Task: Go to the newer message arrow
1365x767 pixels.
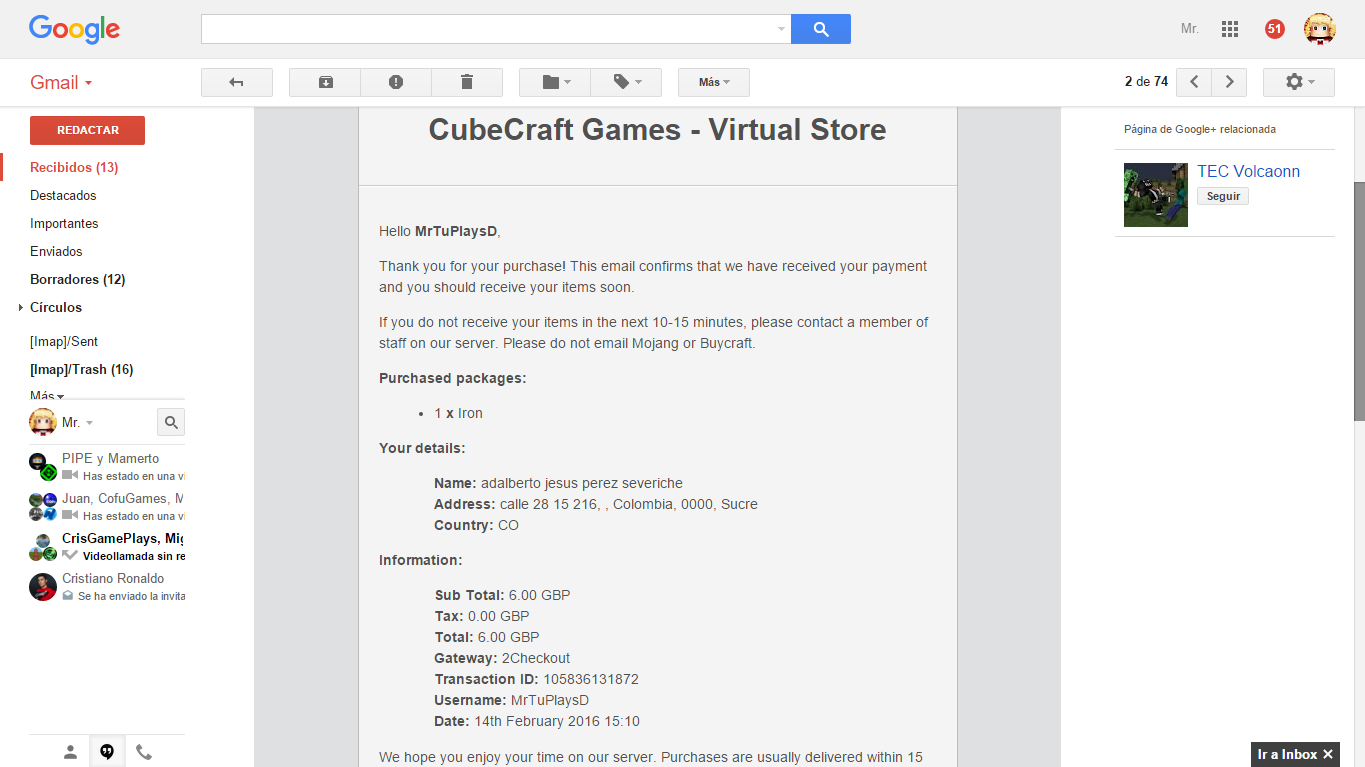Action: 1194,82
